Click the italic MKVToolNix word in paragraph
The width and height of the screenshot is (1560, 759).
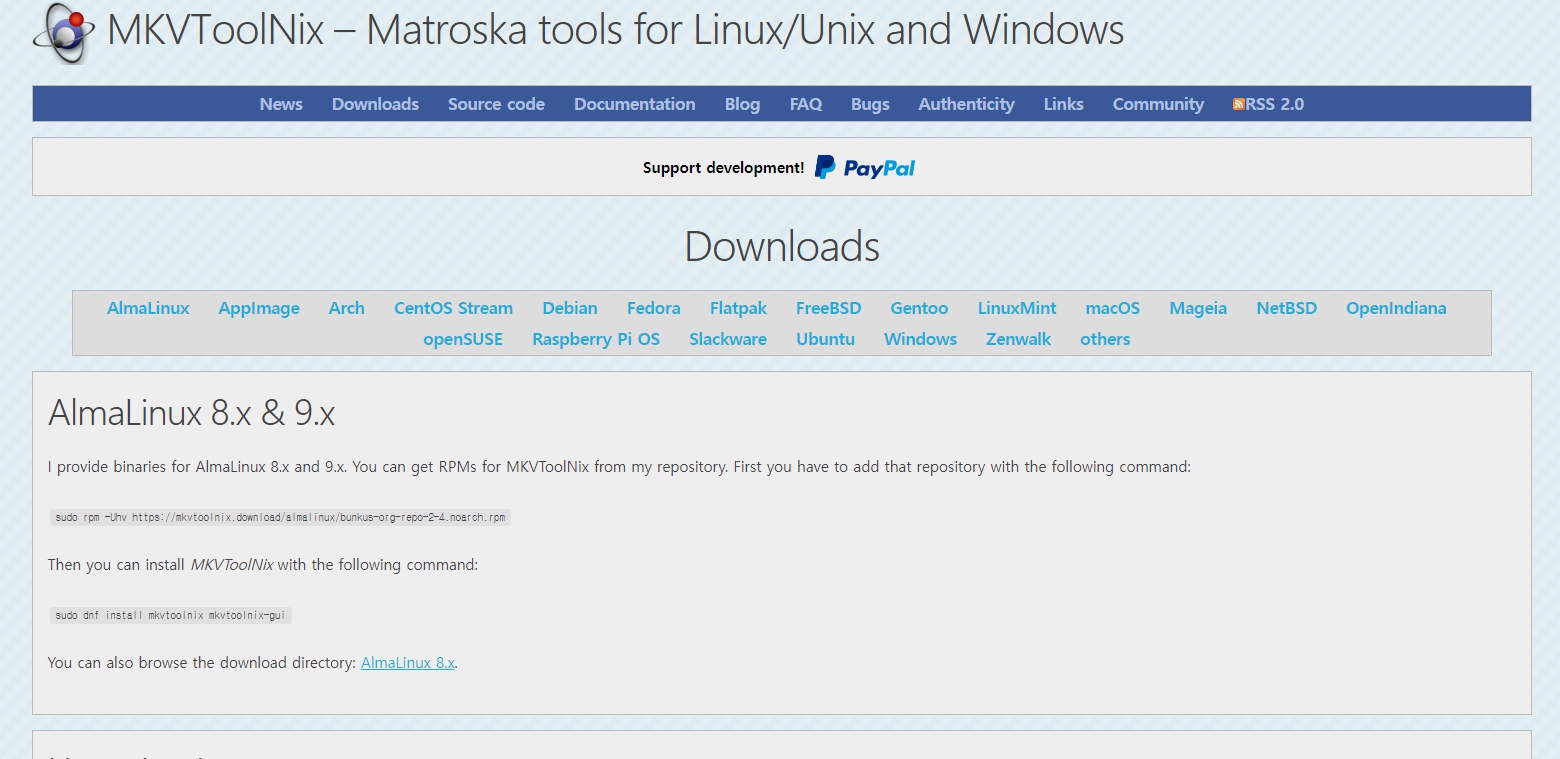coord(232,565)
